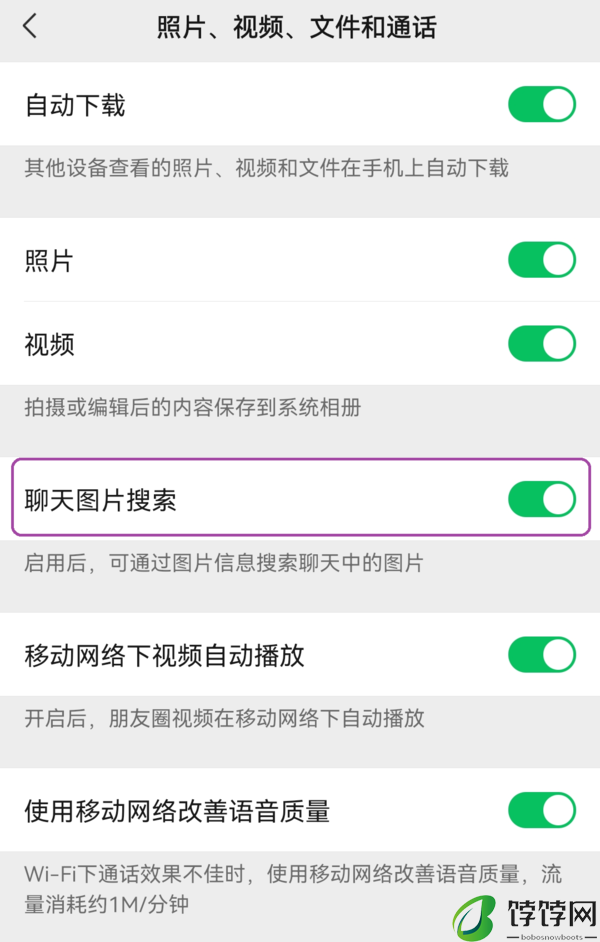Click the 朋友圈视频 autoplay description text
The height and width of the screenshot is (942, 600).
pos(225,718)
